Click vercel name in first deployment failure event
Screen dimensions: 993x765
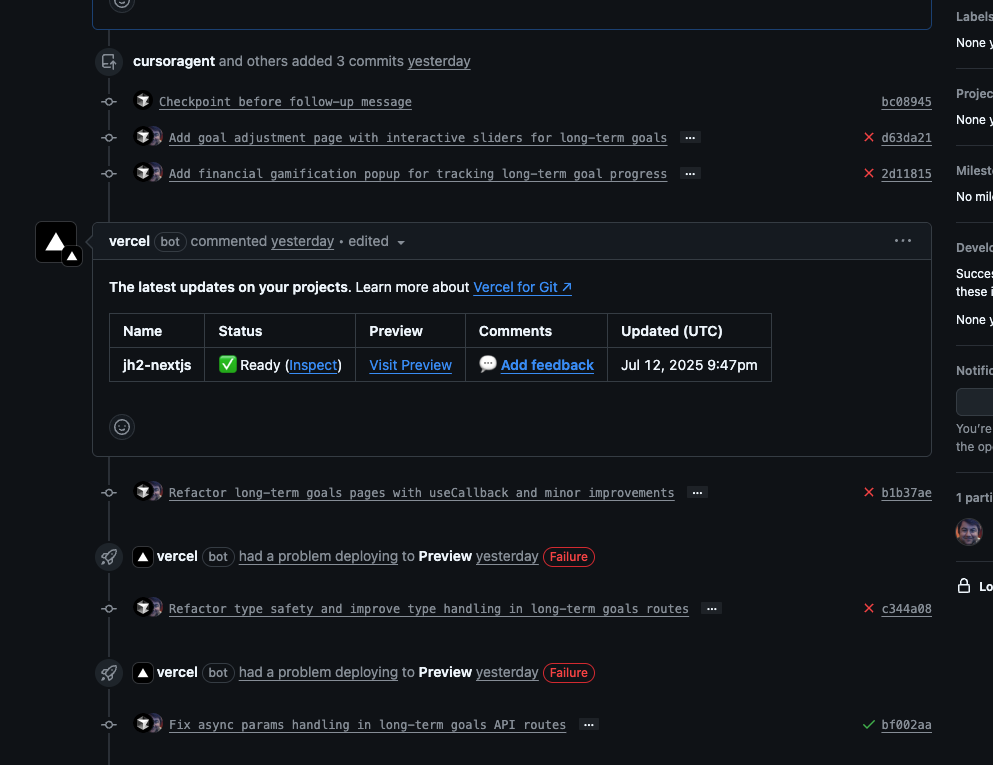pyautogui.click(x=177, y=557)
